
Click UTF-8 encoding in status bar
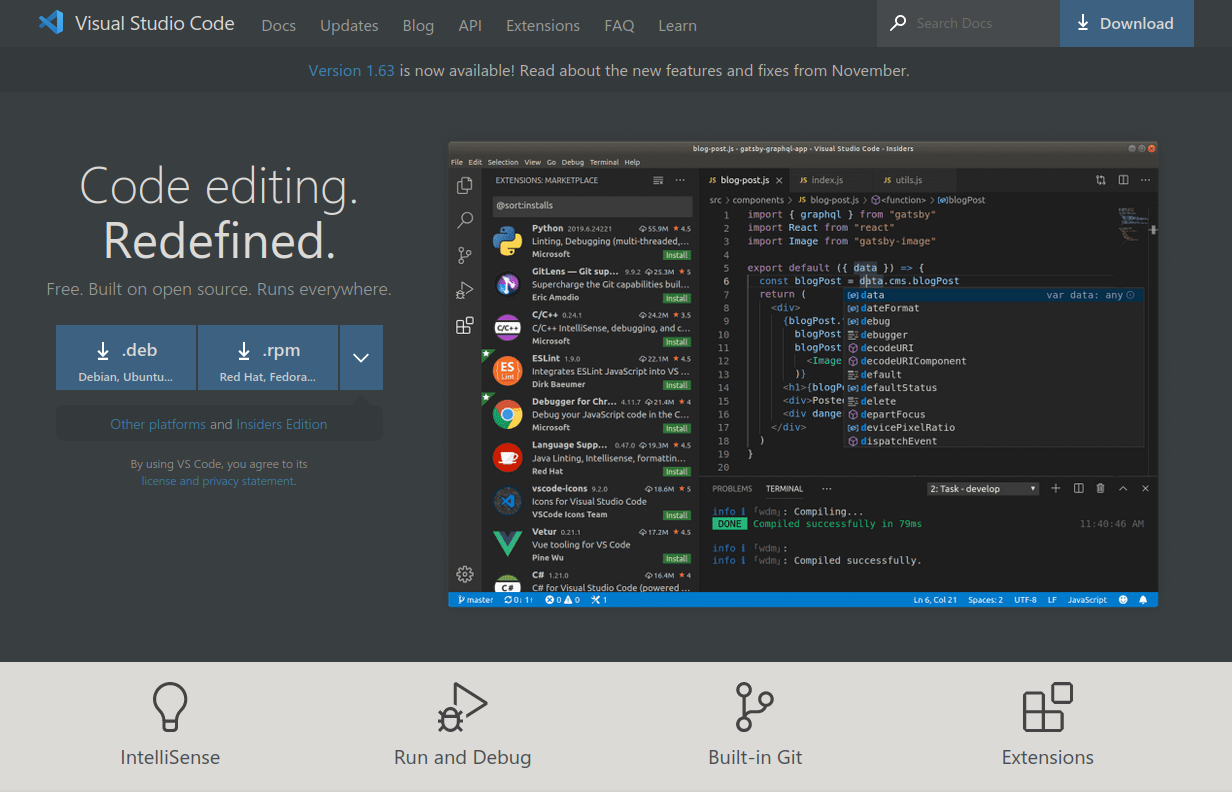(1025, 600)
